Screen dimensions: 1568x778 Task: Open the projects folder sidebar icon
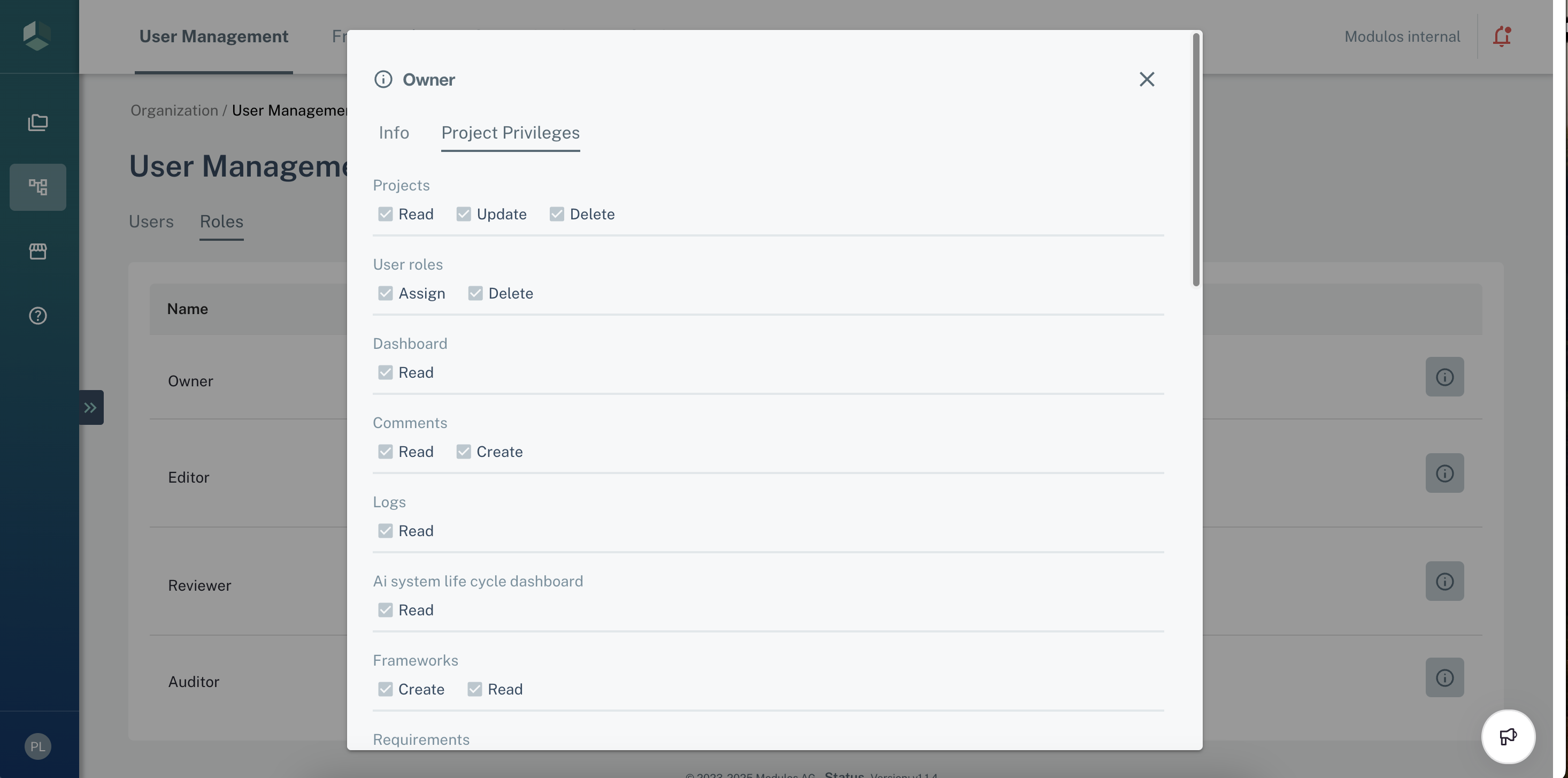click(x=38, y=123)
